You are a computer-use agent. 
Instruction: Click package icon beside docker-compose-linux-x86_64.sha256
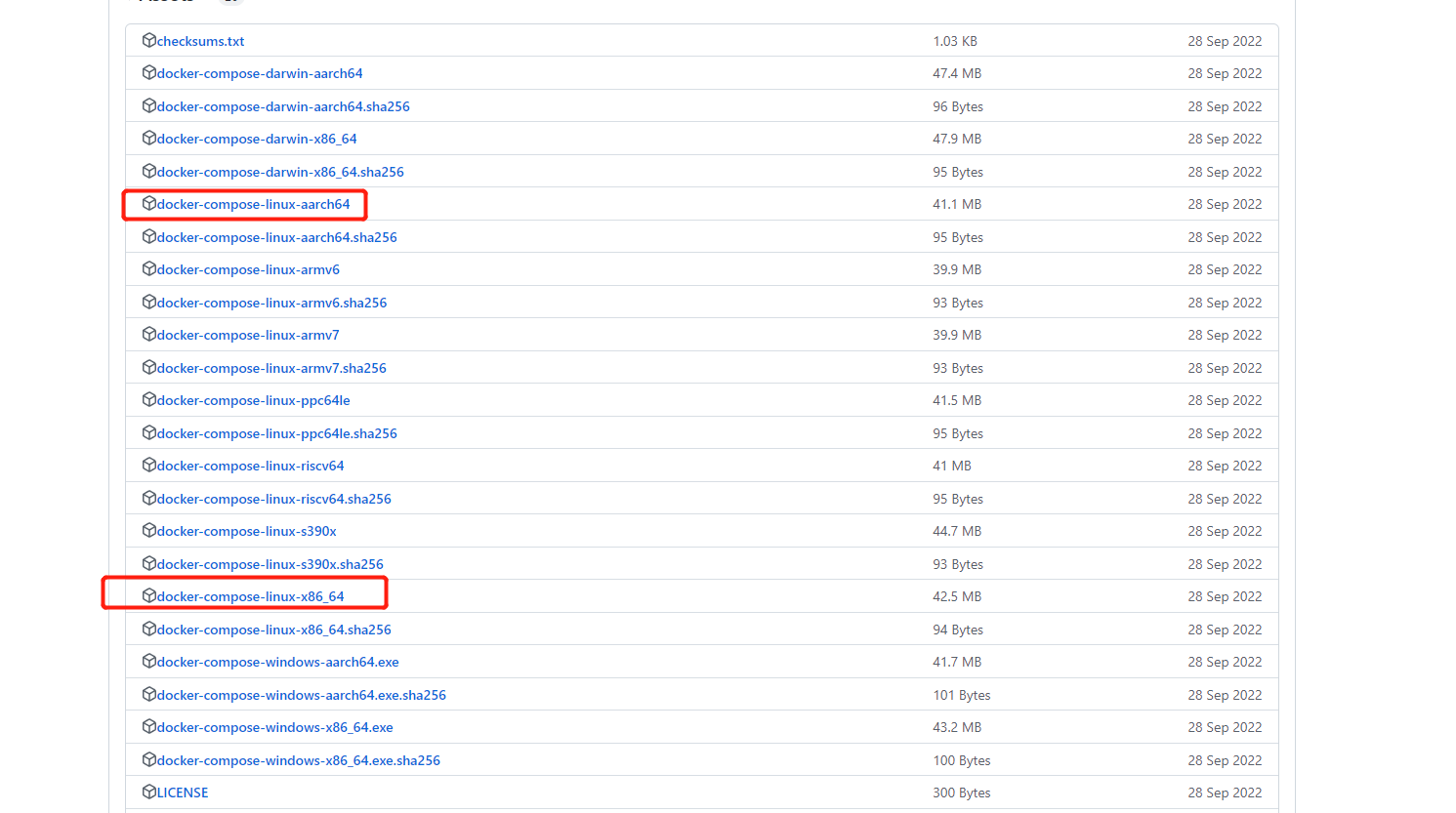(x=149, y=629)
